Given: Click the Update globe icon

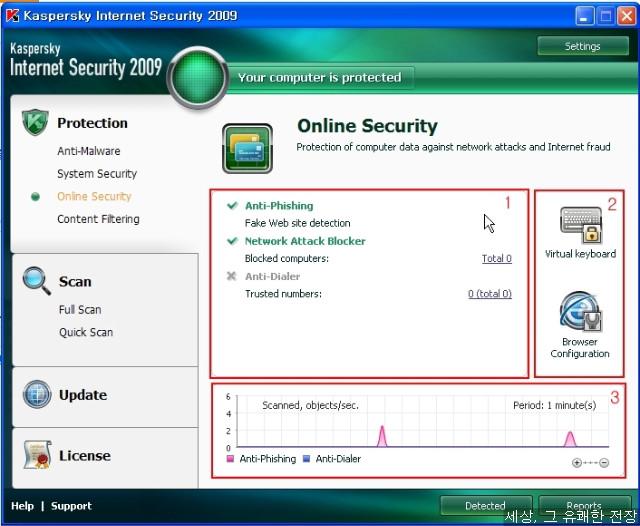Looking at the screenshot, I should pyautogui.click(x=37, y=394).
